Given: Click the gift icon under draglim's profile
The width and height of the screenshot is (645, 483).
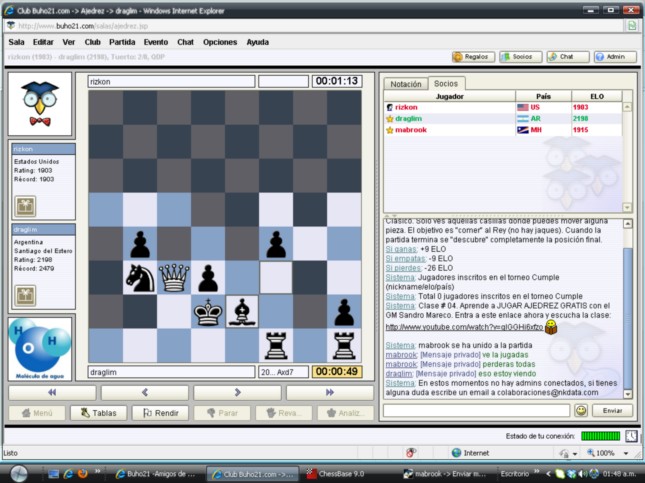Looking at the screenshot, I should point(25,296).
